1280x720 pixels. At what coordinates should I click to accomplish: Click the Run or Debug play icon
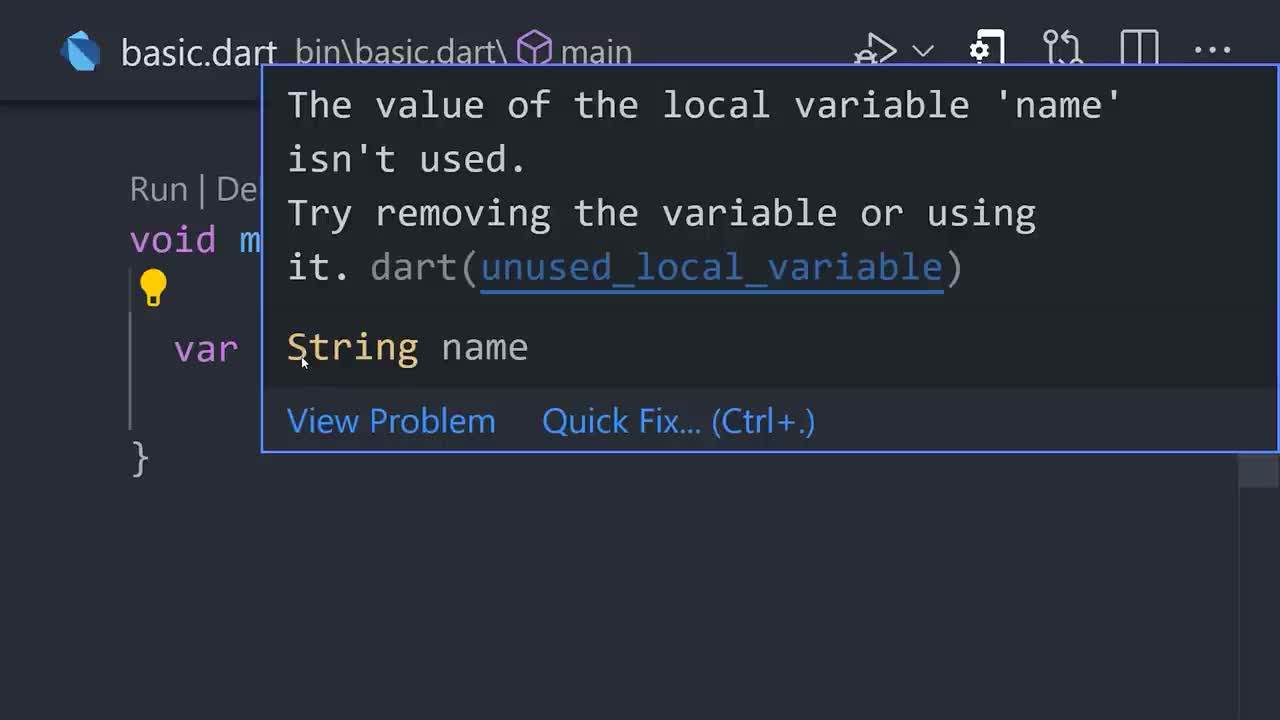[878, 49]
